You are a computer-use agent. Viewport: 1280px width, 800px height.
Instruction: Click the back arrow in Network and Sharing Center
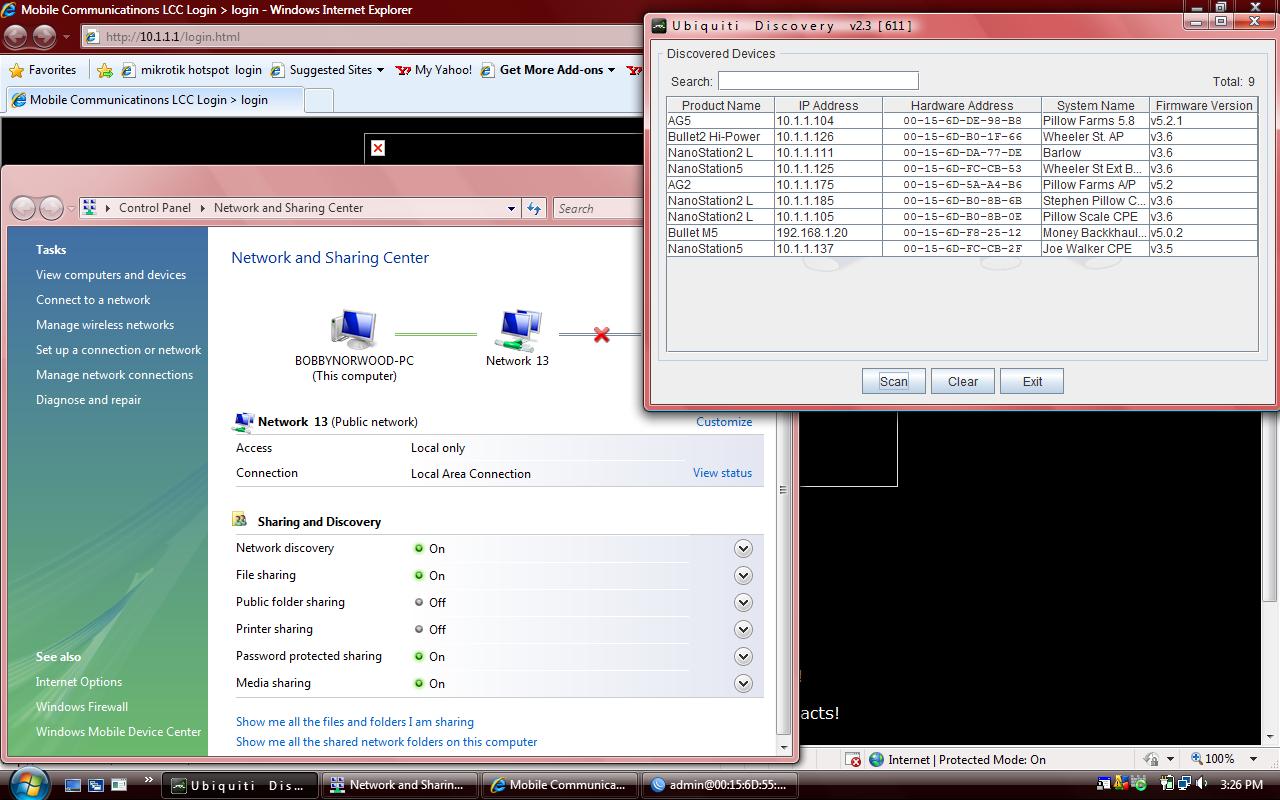tap(24, 208)
